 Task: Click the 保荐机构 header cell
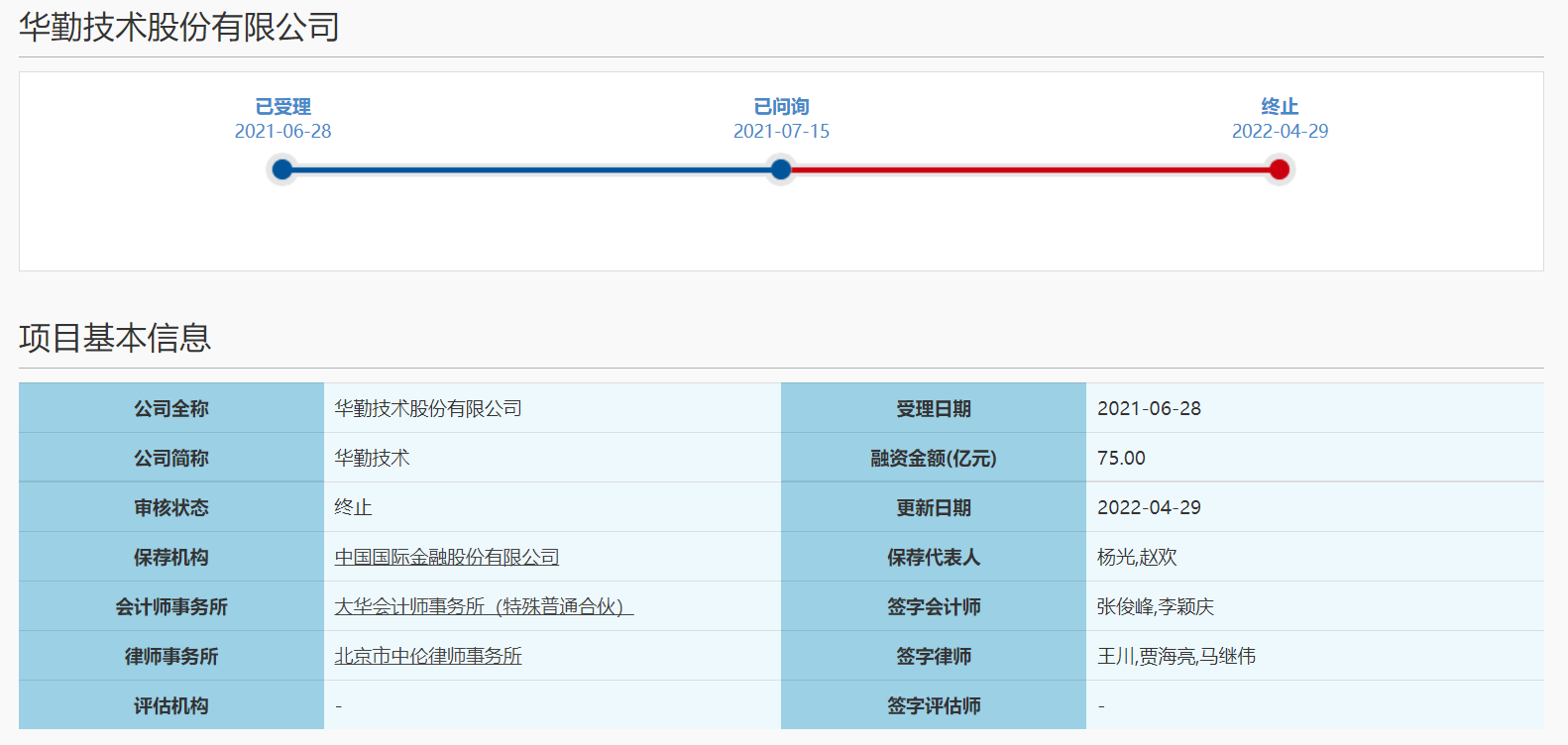click(171, 557)
